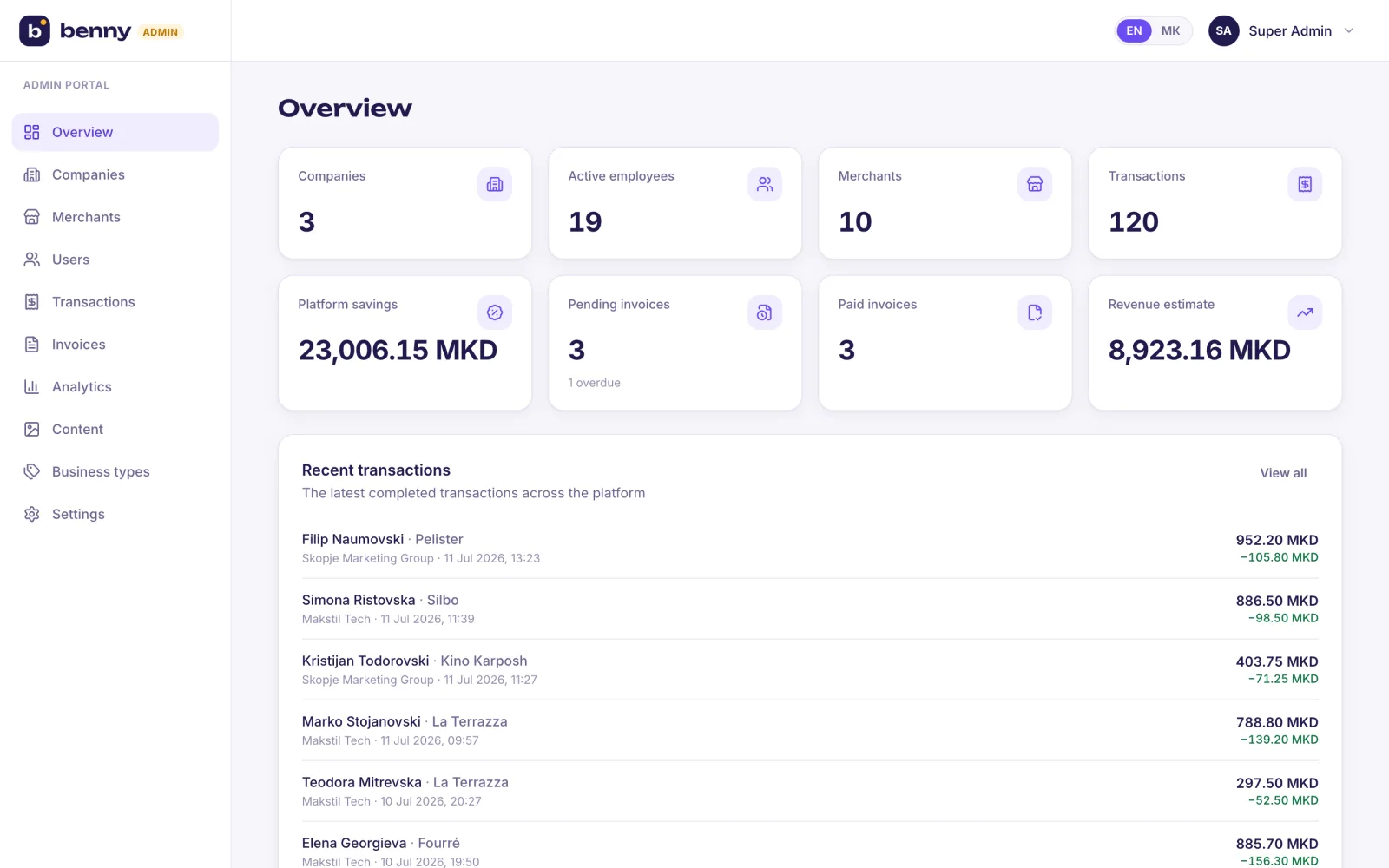Click the Users people icon in sidebar
The height and width of the screenshot is (868, 1389).
[32, 260]
